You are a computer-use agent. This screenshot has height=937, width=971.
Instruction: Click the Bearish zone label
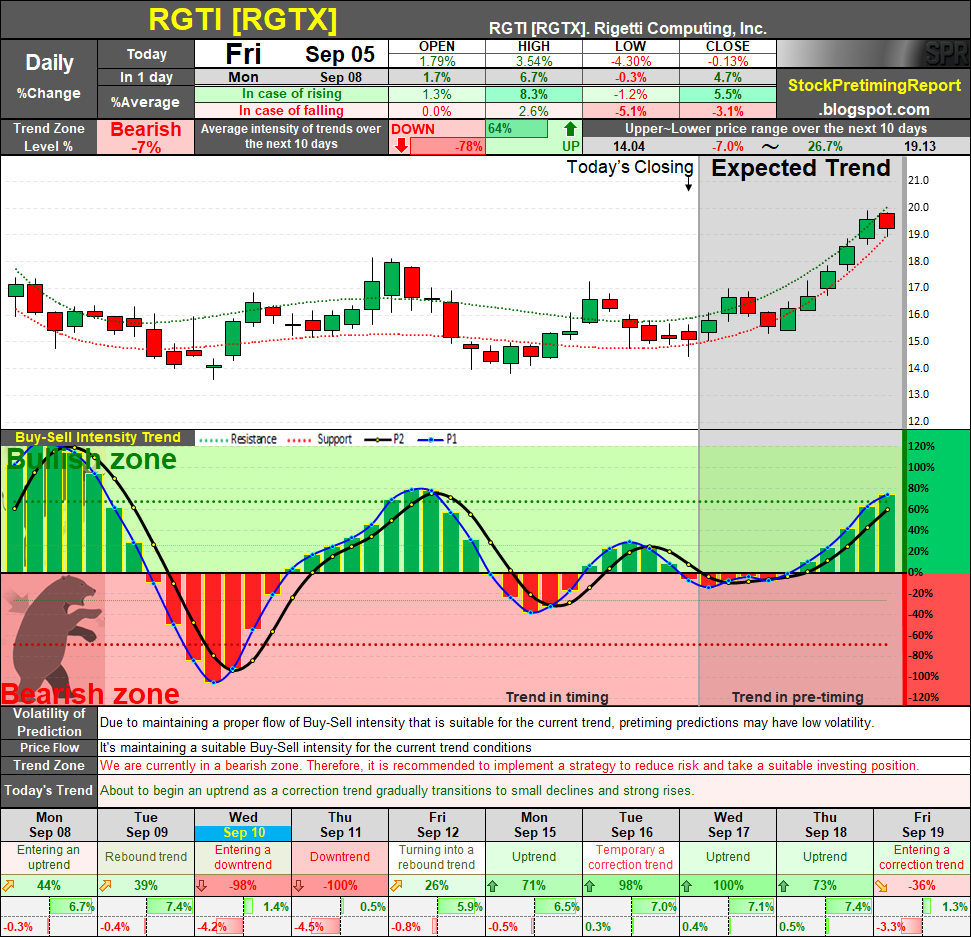90,694
